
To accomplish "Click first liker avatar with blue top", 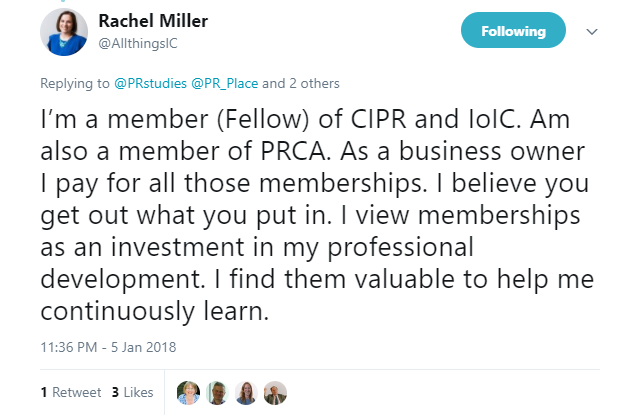I will (186, 393).
